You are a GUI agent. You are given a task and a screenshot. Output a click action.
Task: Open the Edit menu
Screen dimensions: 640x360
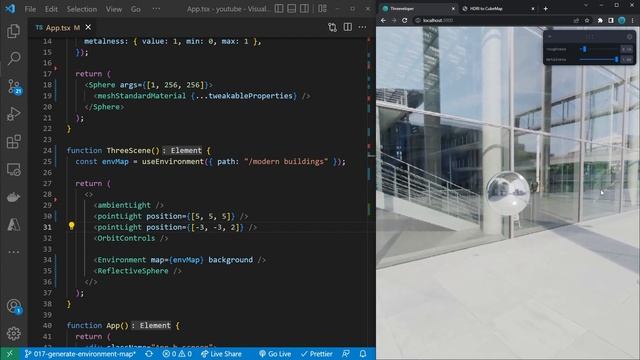click(x=51, y=9)
